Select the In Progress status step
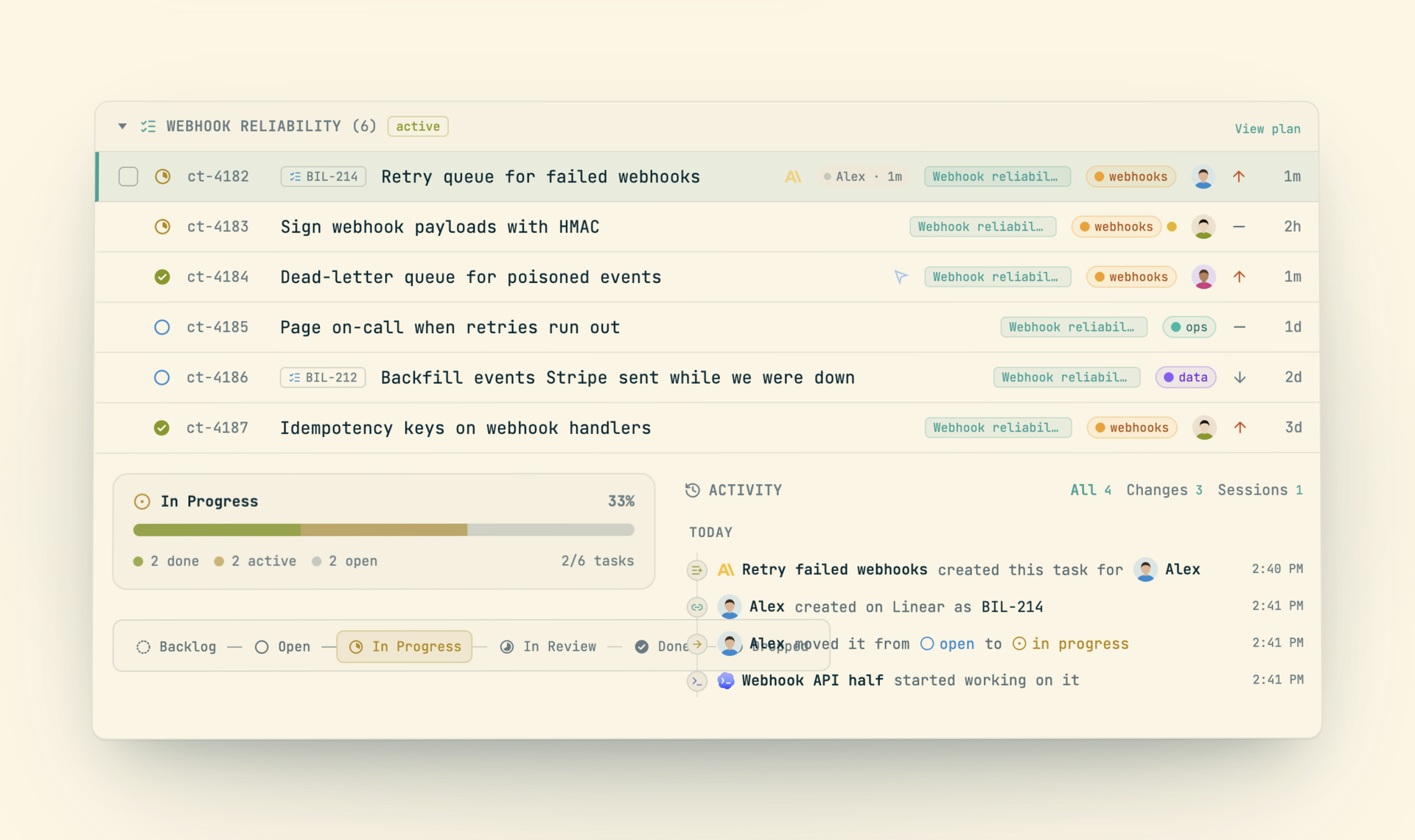 tap(405, 646)
